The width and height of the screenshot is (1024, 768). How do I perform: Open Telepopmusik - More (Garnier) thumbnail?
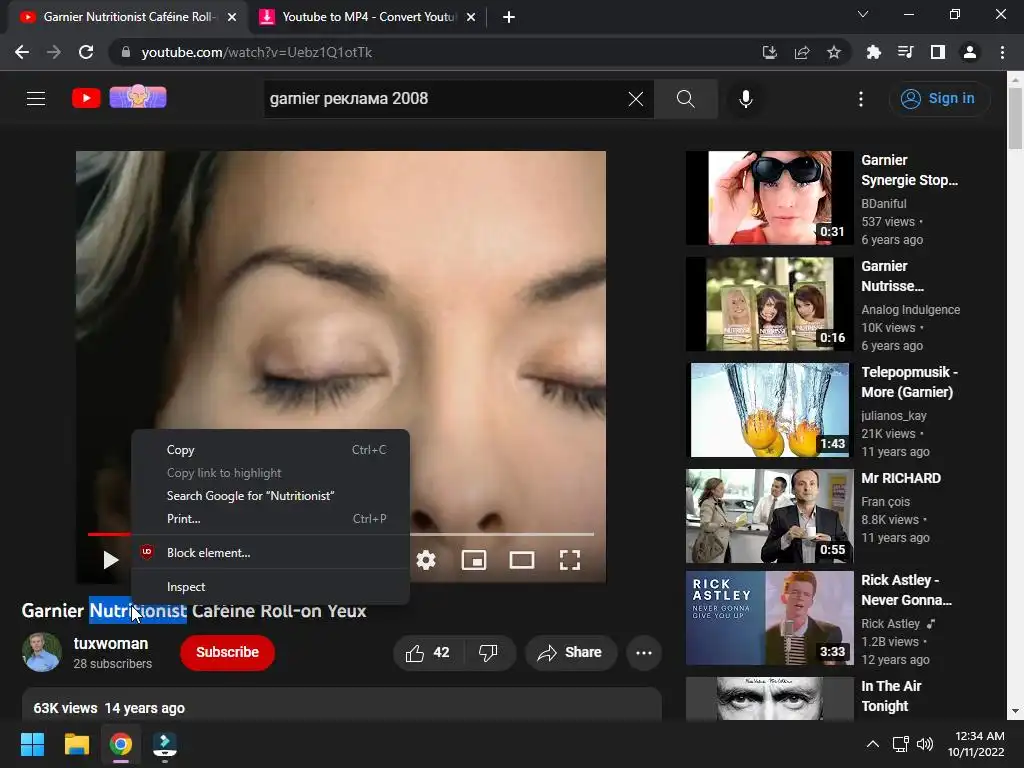(769, 410)
